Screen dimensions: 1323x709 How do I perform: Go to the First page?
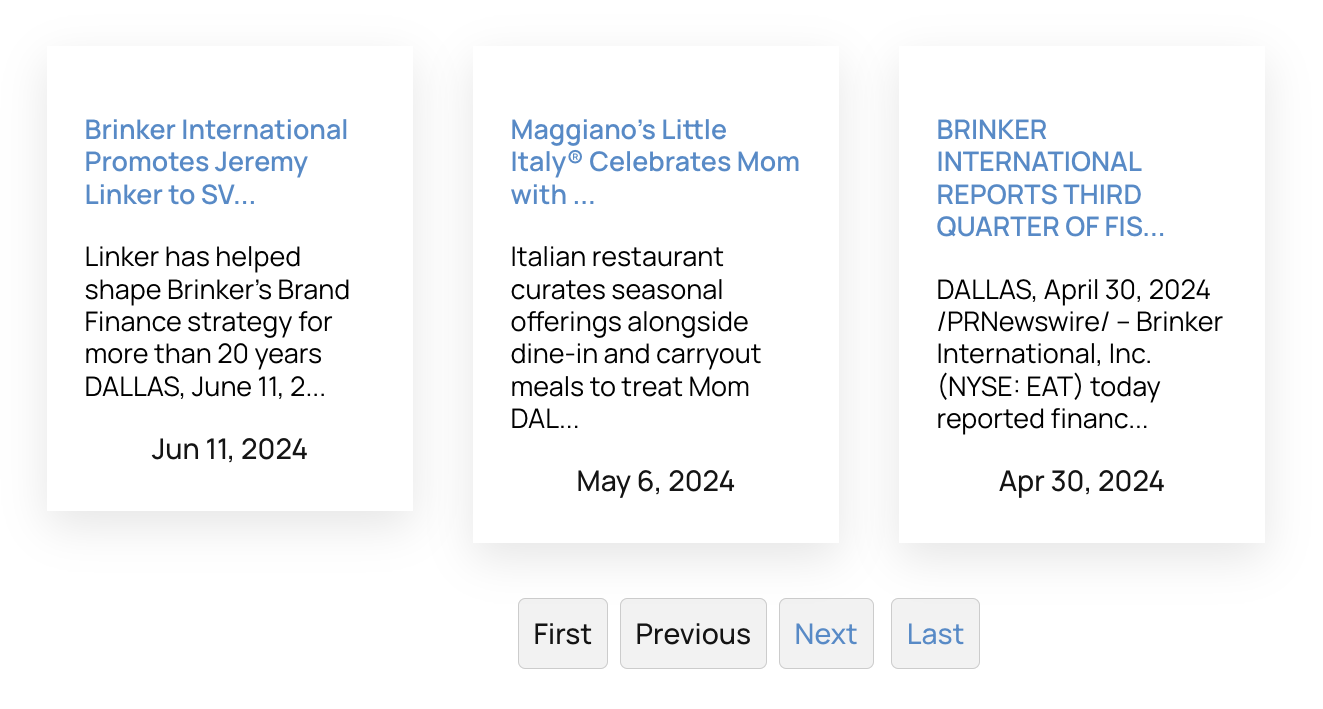562,634
